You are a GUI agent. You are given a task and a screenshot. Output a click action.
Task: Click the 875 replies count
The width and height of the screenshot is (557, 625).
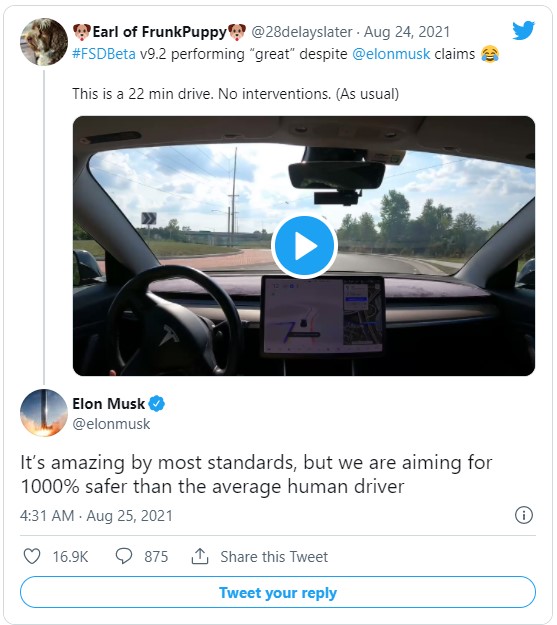pyautogui.click(x=156, y=556)
